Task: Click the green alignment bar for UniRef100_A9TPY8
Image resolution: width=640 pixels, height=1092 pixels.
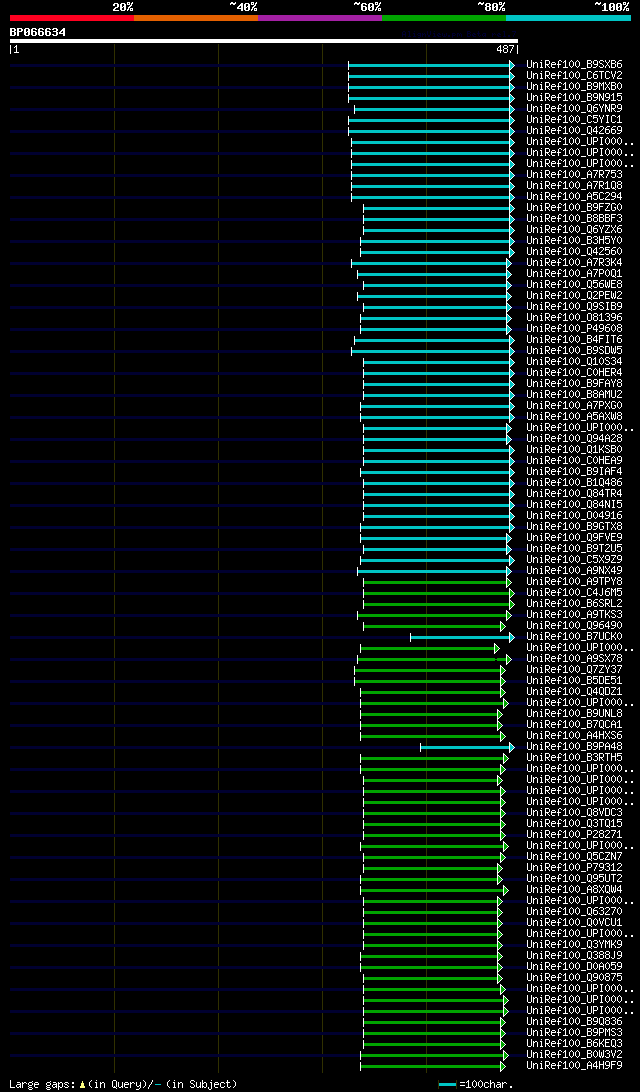Action: tap(437, 582)
